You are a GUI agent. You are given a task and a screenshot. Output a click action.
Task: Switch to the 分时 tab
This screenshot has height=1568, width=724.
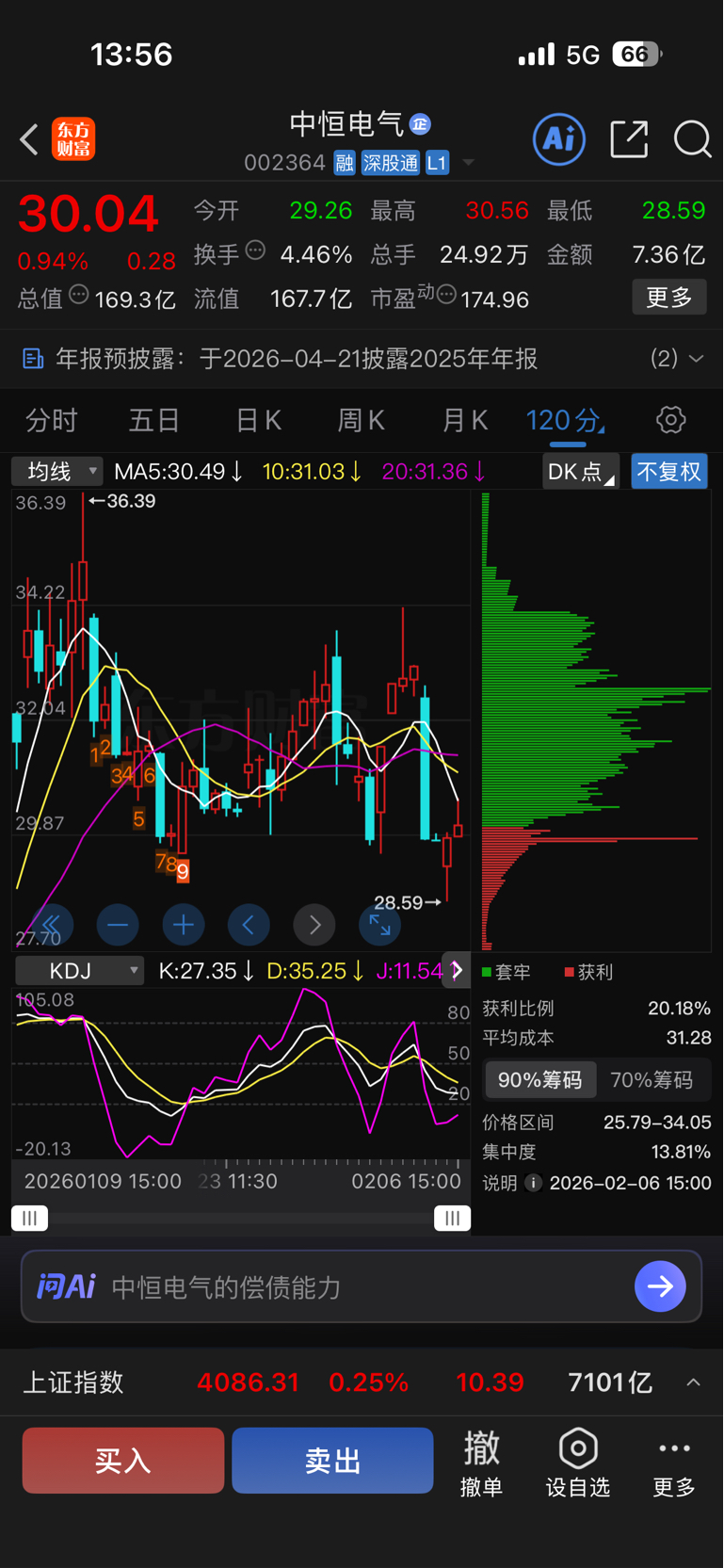point(52,420)
